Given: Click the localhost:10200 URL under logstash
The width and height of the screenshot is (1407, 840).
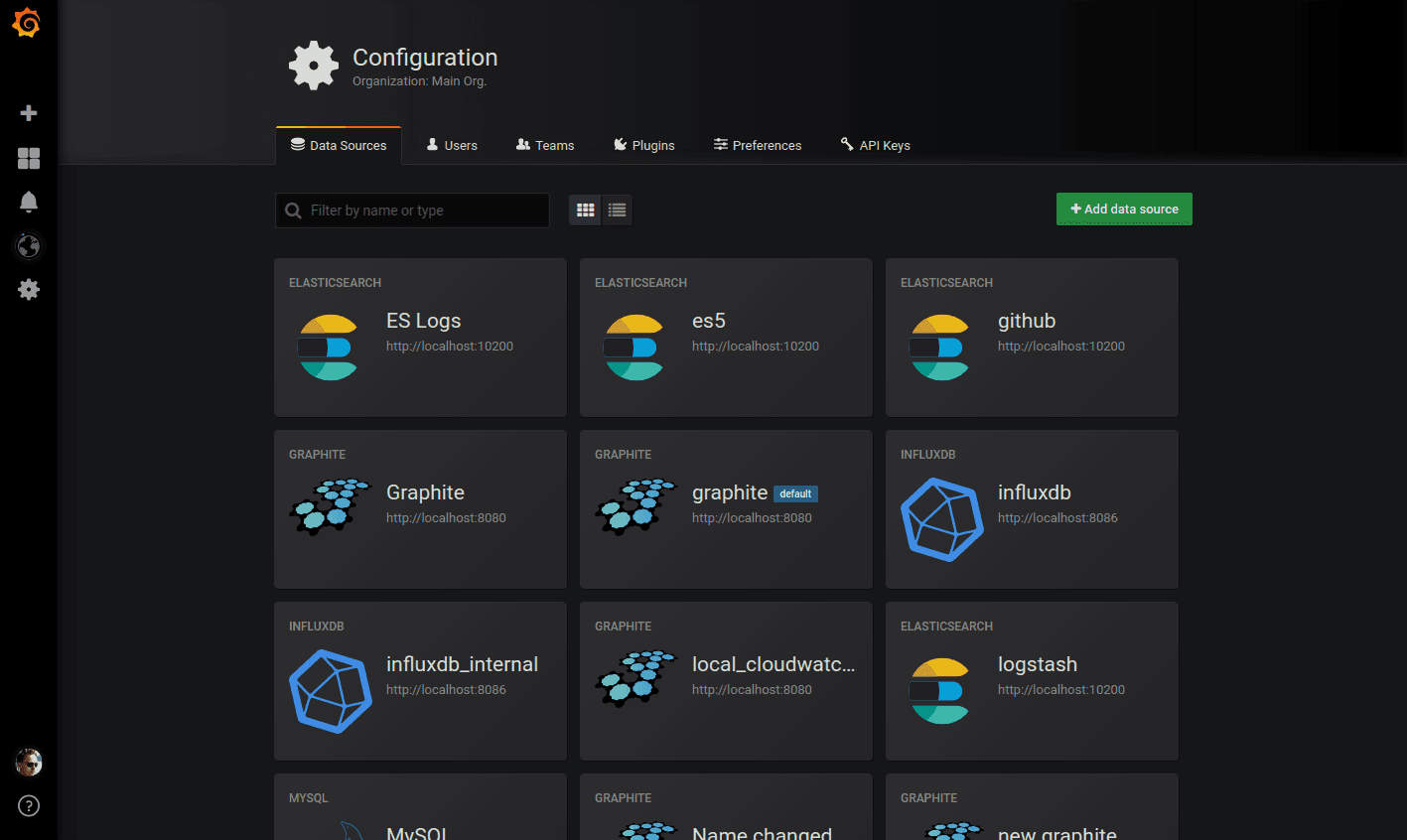Looking at the screenshot, I should click(1061, 690).
